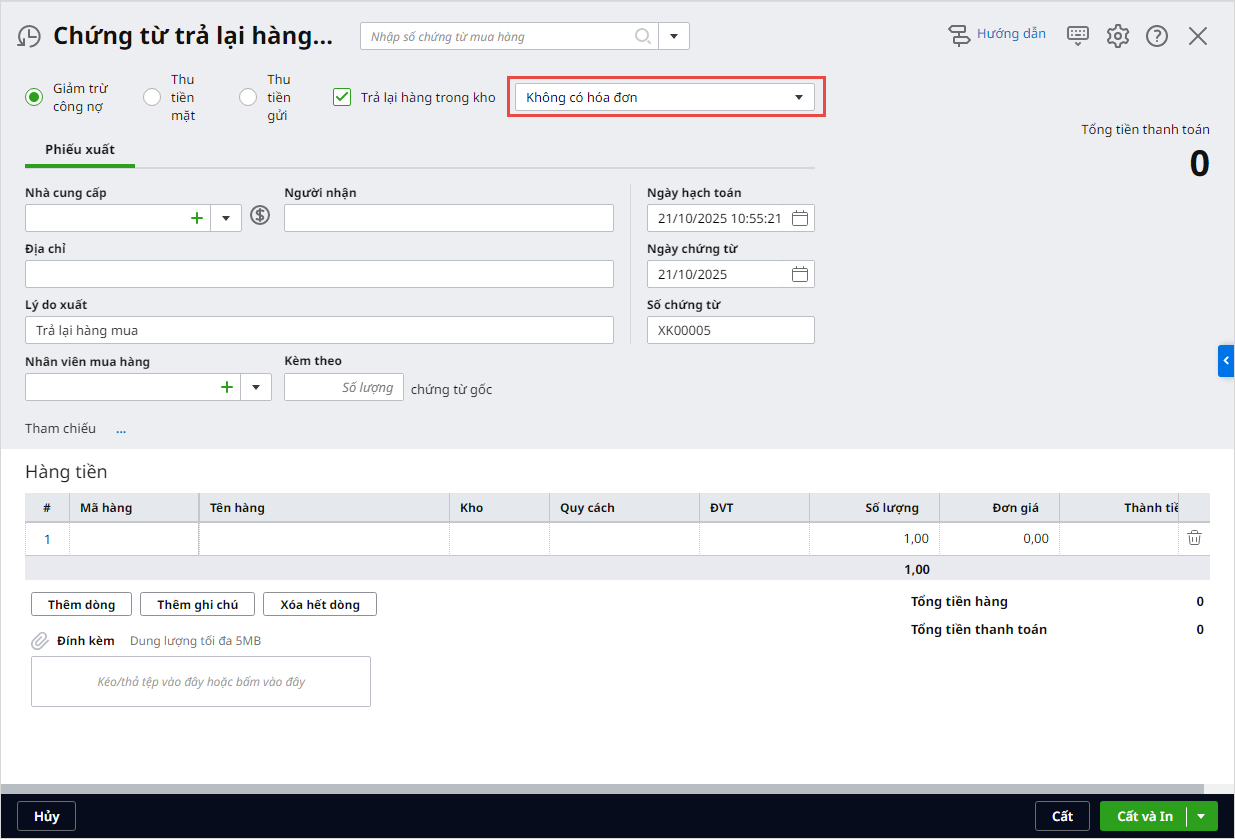Click the Hủy button

[47, 816]
